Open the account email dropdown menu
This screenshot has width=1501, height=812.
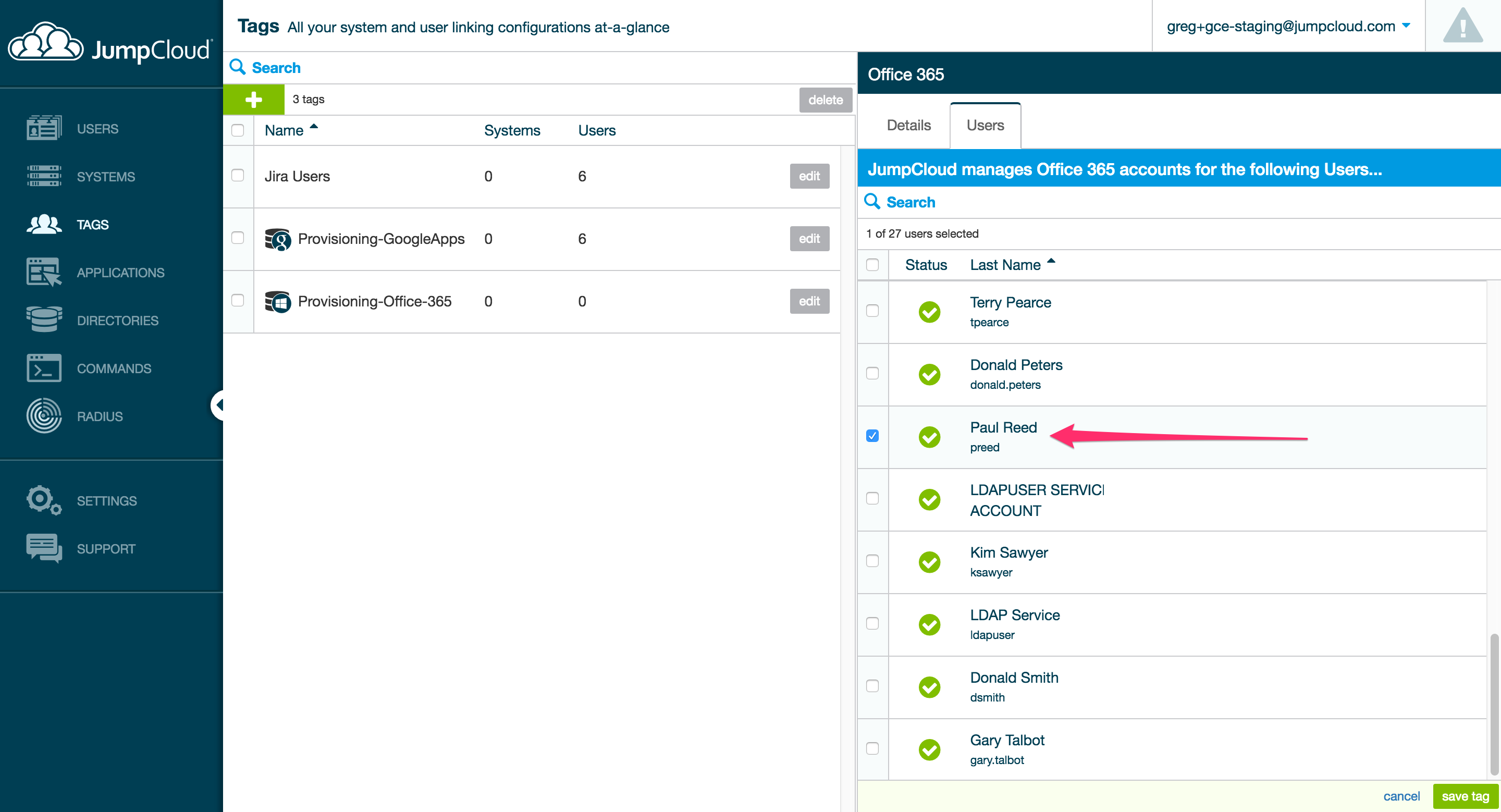tap(1288, 26)
